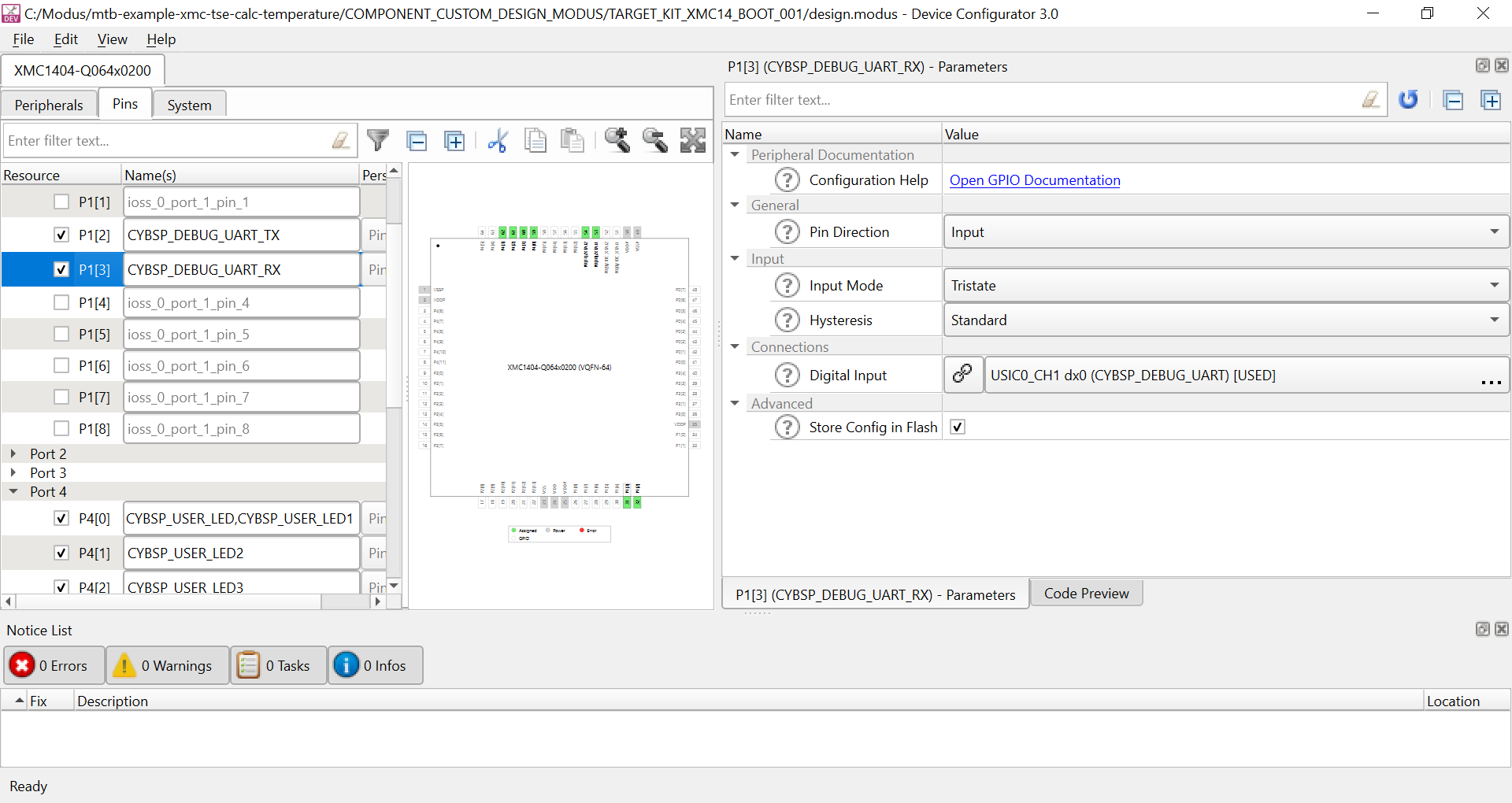Viewport: 1512px width, 803px height.
Task: Disable the P4[1] pin checkbox
Action: (61, 553)
